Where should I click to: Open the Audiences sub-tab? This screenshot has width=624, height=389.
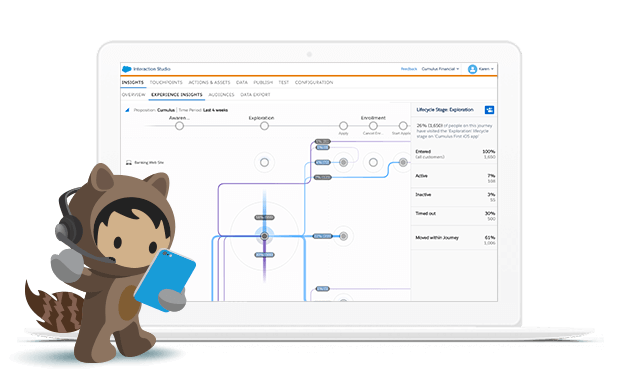click(221, 95)
